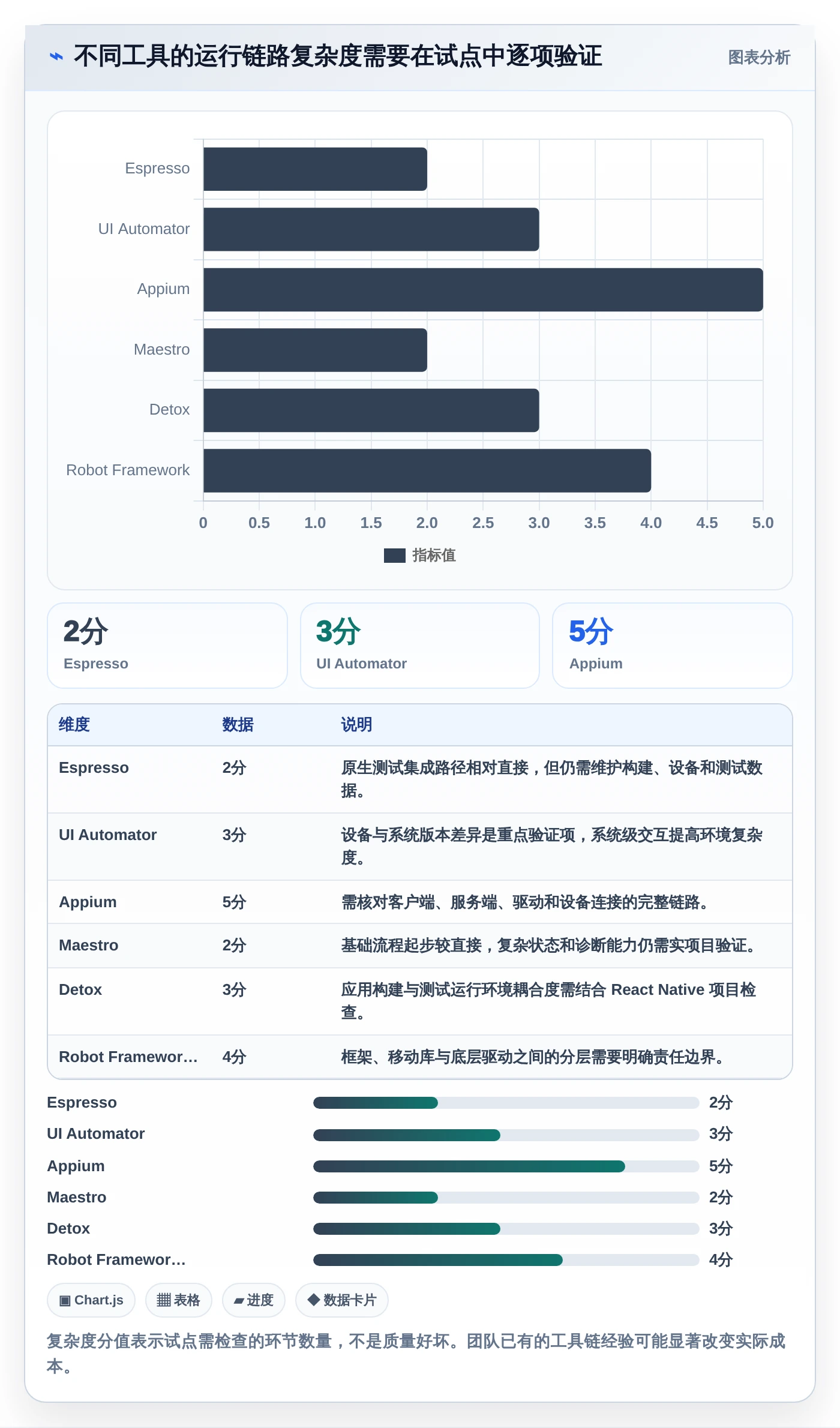Click the Detox progress bar
This screenshot has height=1428, width=840.
click(506, 1229)
